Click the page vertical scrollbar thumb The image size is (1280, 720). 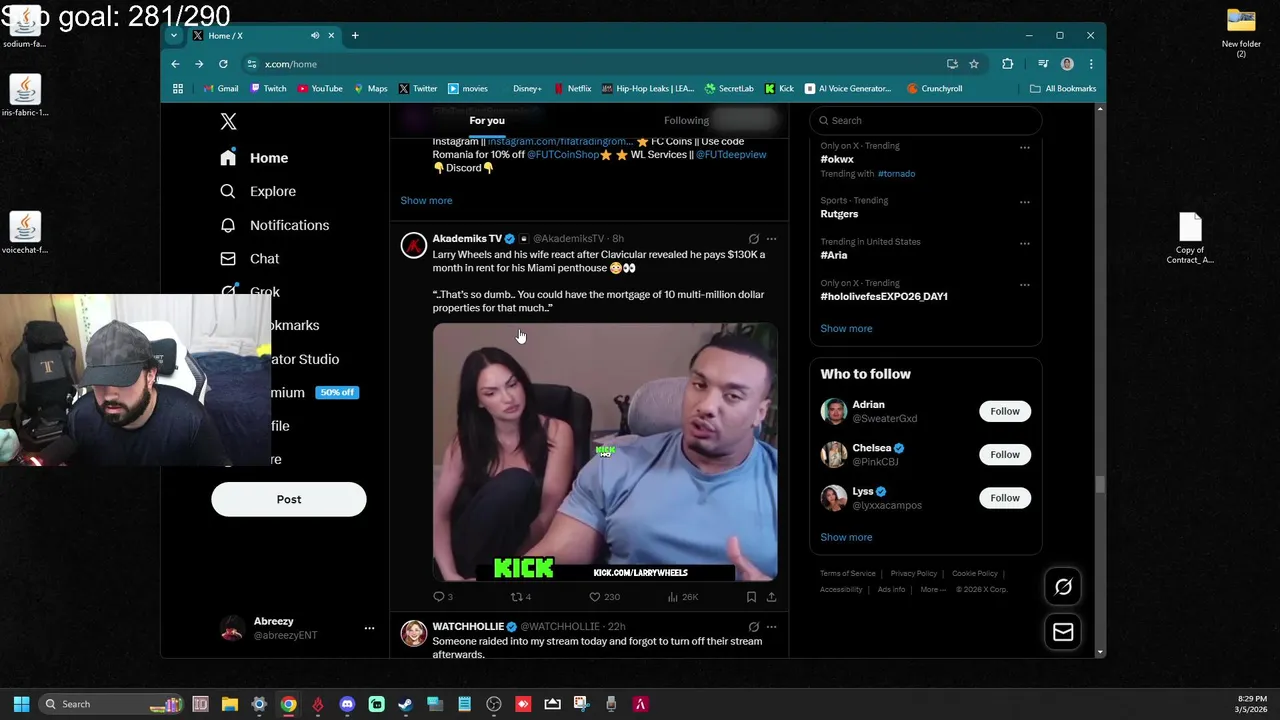[x=1100, y=485]
